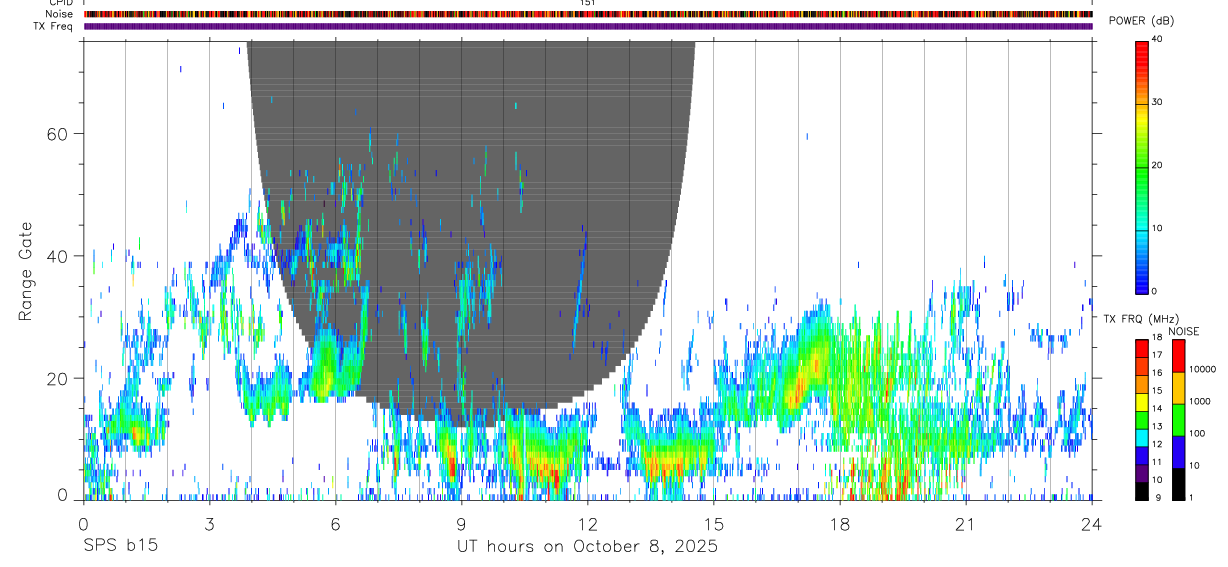Click the 0 tick label on UT hours axis
The image size is (1228, 567).
pyautogui.click(x=84, y=523)
